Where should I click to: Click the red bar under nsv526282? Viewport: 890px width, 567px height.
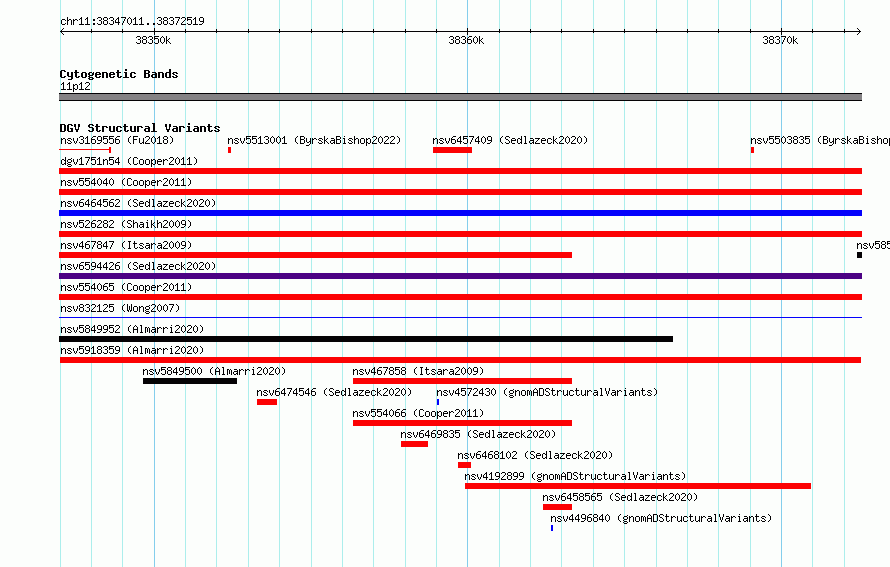point(460,234)
